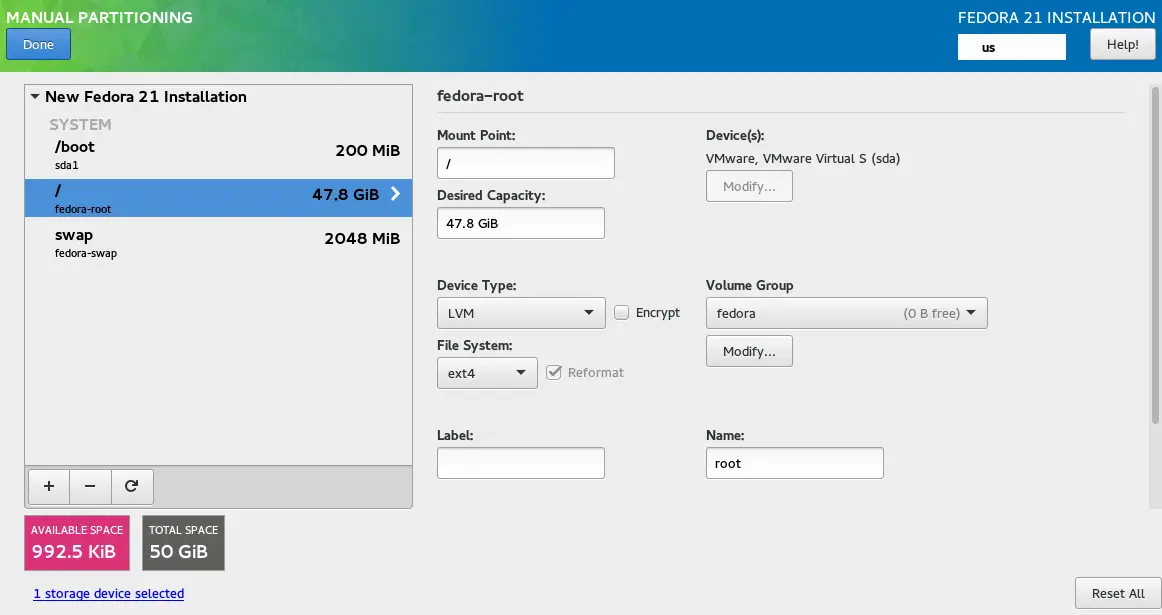Click the arrow on the selected root partition
Image resolution: width=1162 pixels, height=615 pixels.
point(395,194)
